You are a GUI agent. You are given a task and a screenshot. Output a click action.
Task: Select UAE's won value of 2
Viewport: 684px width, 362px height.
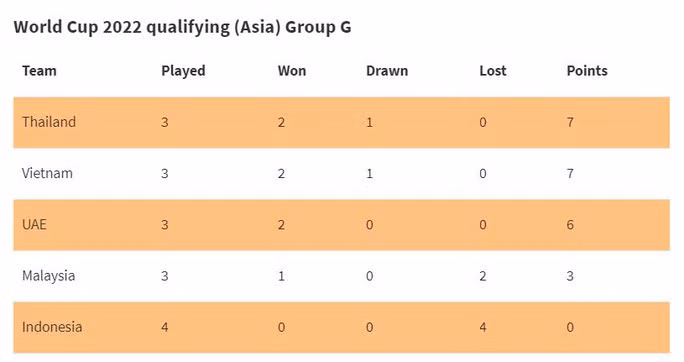click(x=281, y=225)
